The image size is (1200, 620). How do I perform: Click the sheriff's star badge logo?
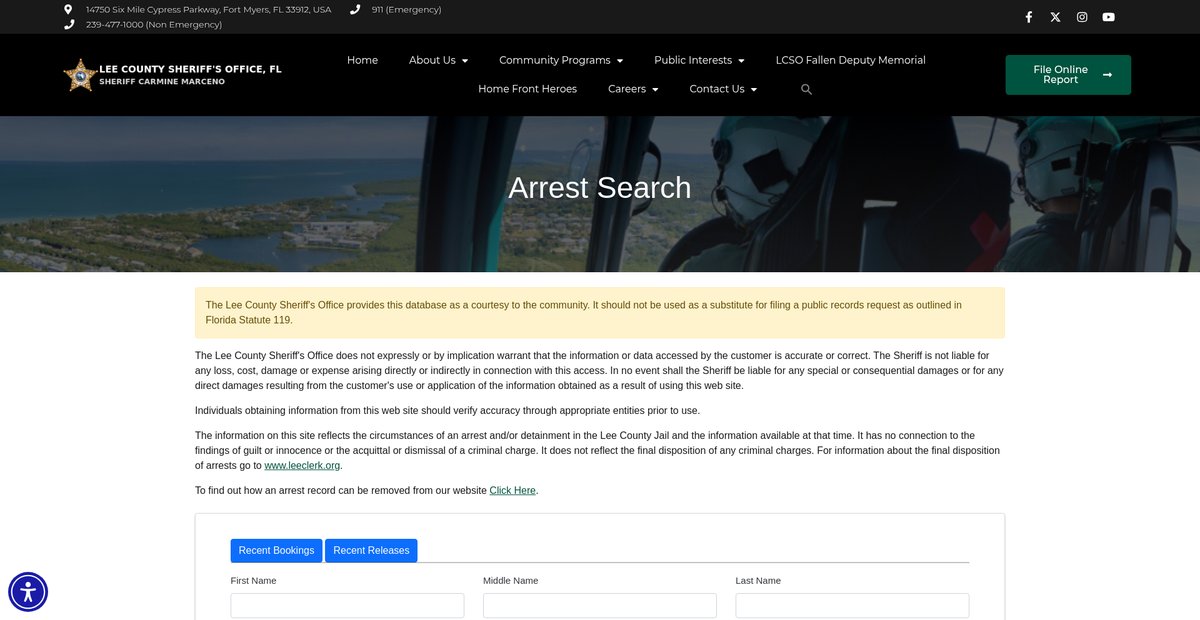tap(79, 75)
